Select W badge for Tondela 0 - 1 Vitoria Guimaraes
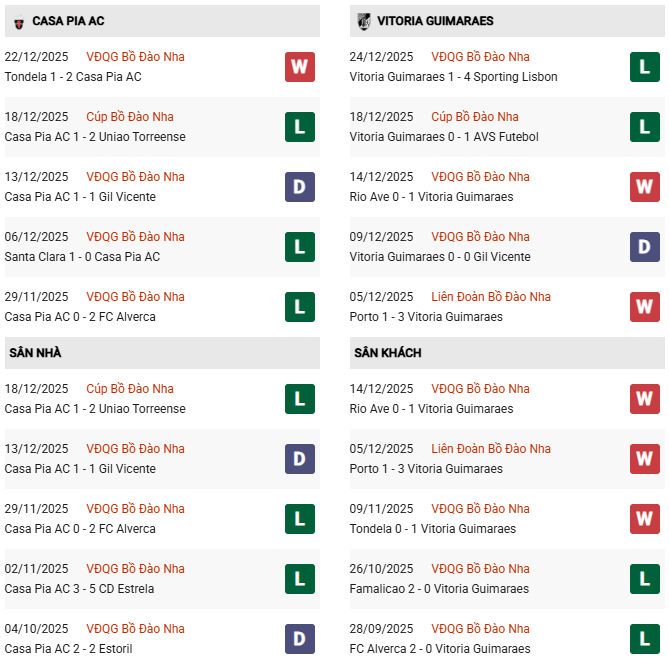Screen dimensions: 669x665 point(644,519)
